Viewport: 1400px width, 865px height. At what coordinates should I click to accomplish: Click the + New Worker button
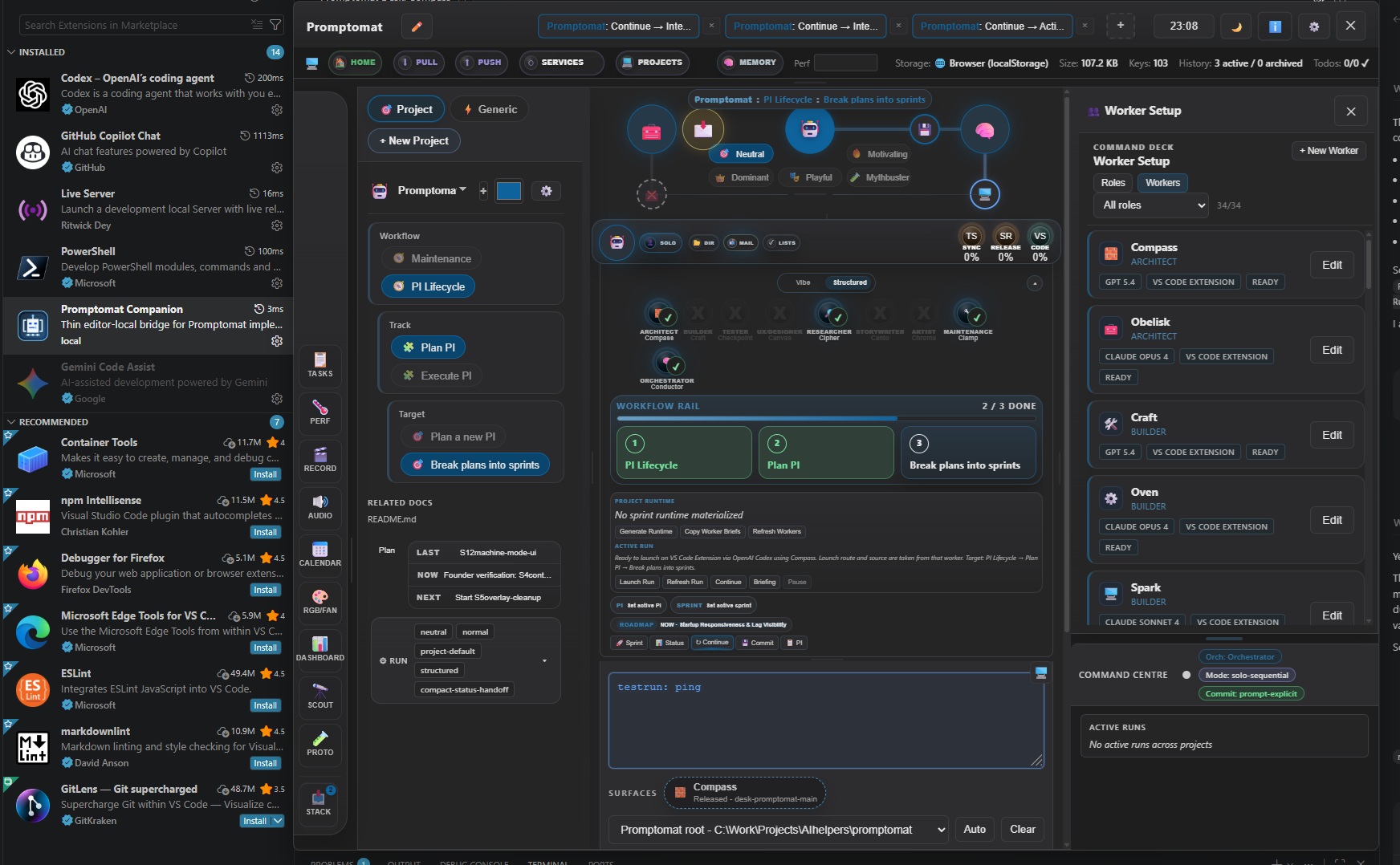click(1329, 151)
